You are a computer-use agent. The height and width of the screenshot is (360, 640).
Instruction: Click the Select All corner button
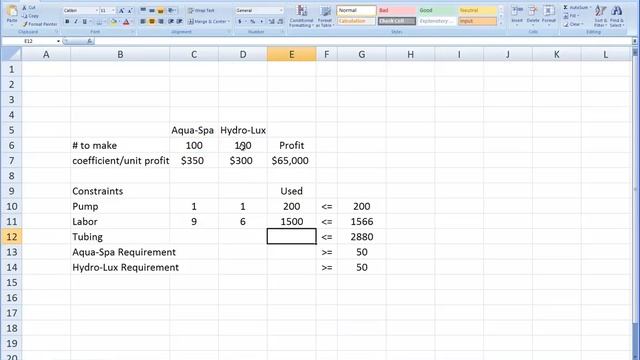pos(11,54)
